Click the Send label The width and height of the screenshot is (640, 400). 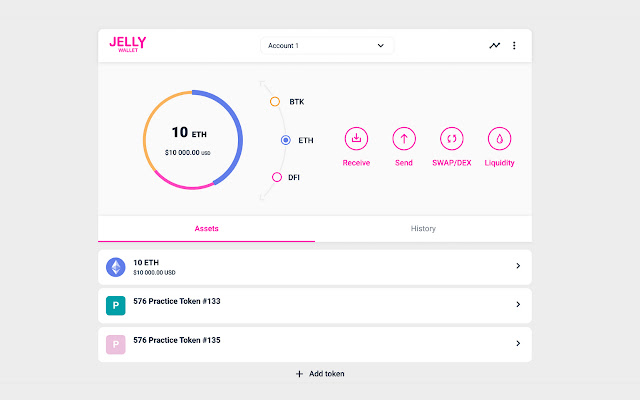(404, 163)
